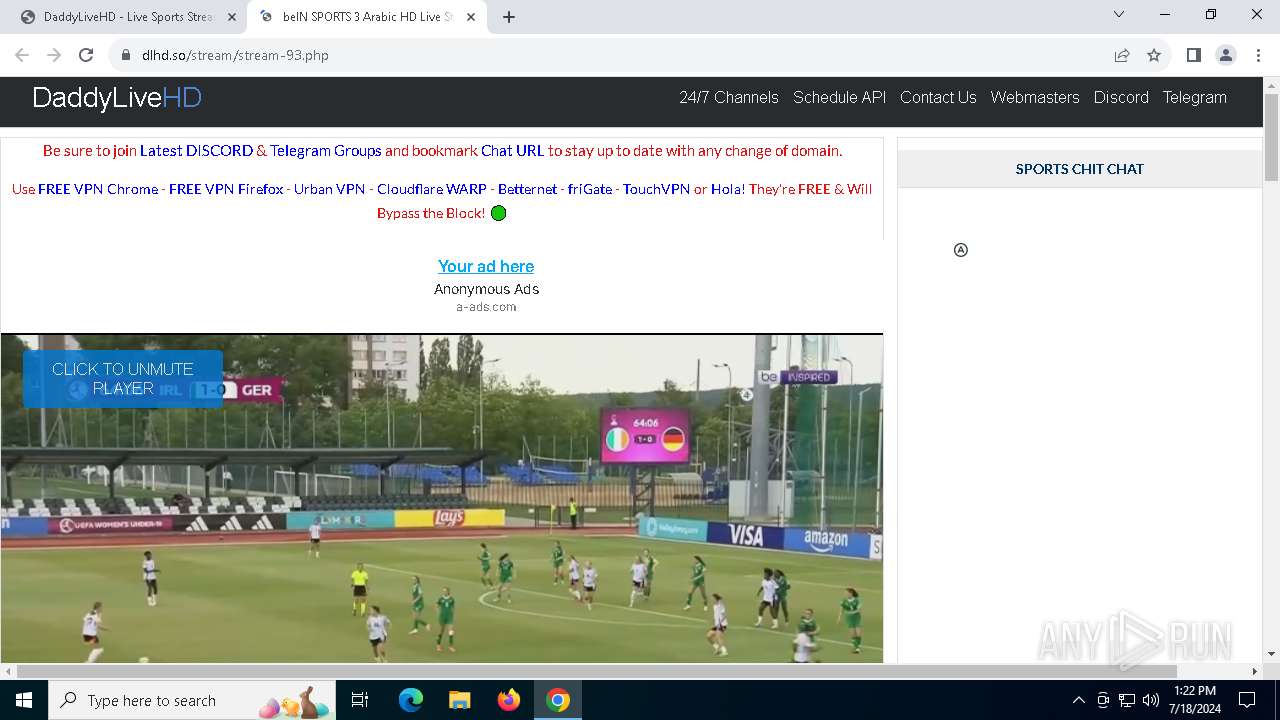Image resolution: width=1280 pixels, height=720 pixels.
Task: Click the browser back arrow
Action: click(x=22, y=55)
